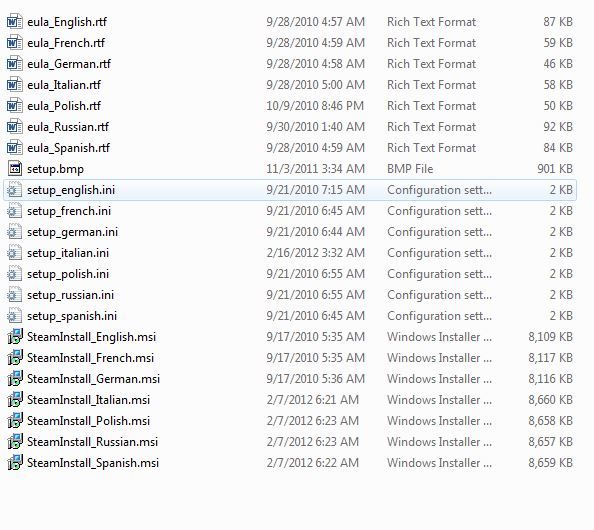Image resolution: width=594 pixels, height=530 pixels.
Task: Click the eula_Spanish.rtf document icon
Action: click(x=14, y=148)
